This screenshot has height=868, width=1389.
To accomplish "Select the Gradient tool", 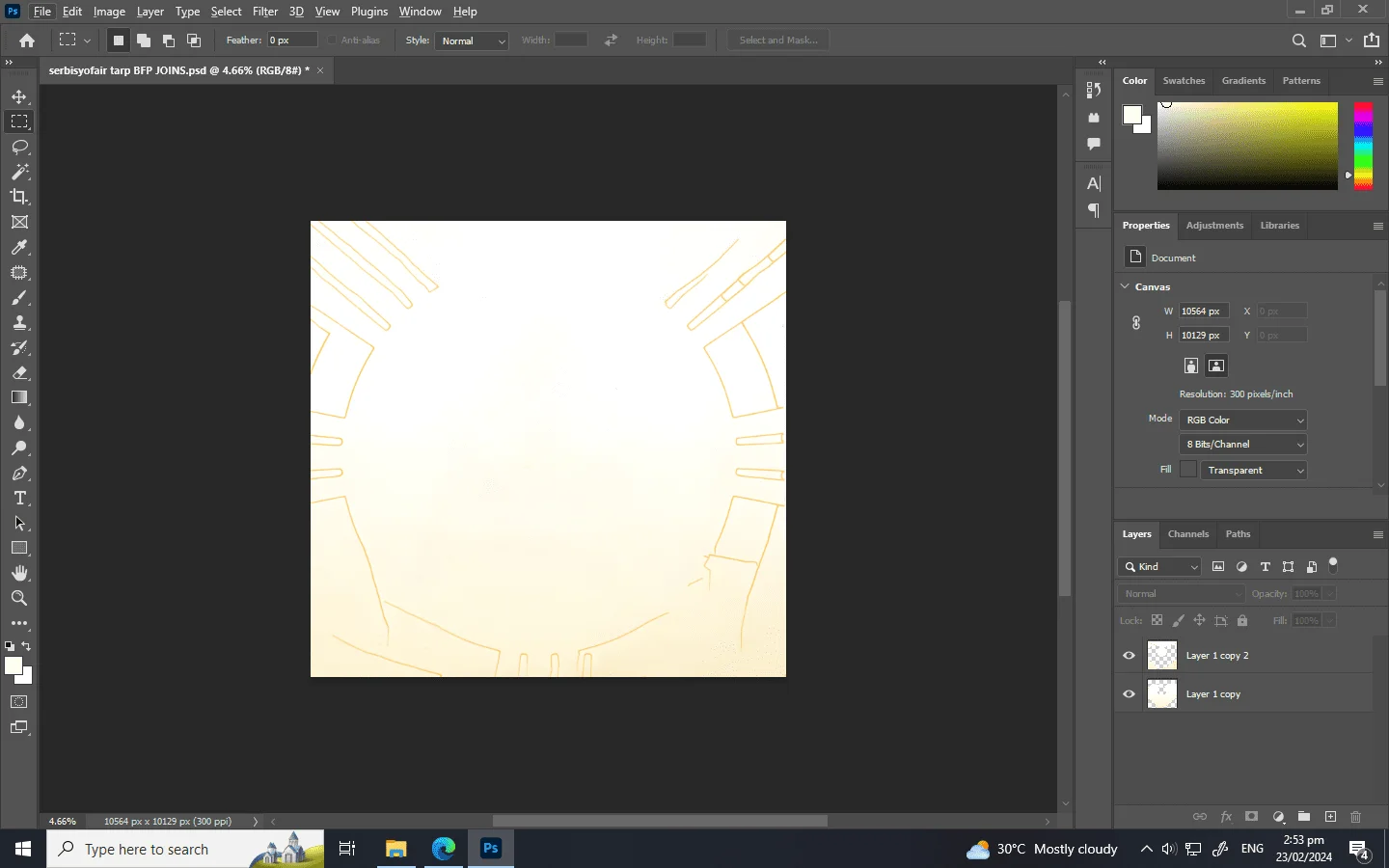I will [x=19, y=397].
